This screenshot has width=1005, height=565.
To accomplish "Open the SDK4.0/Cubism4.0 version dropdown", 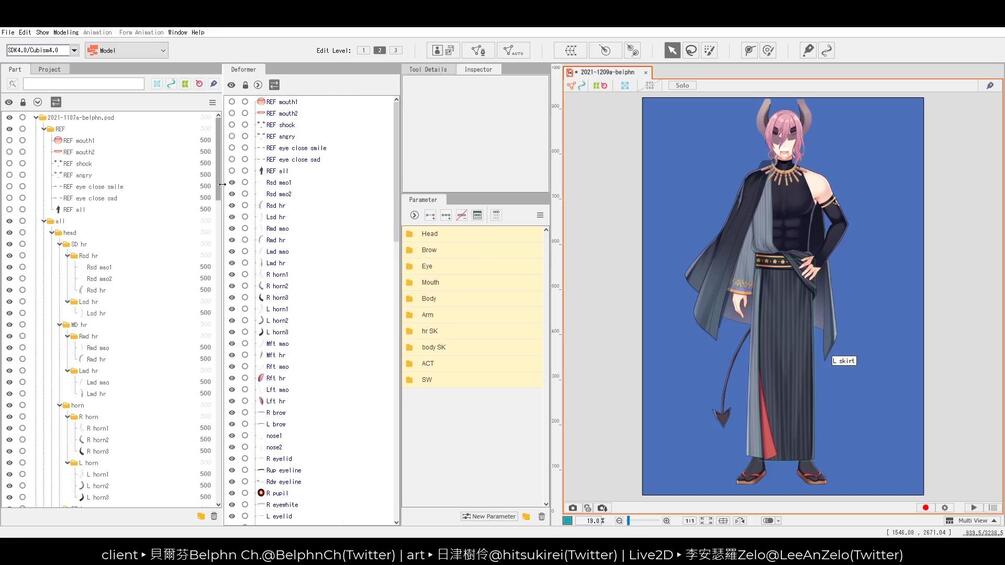I will click(x=74, y=50).
